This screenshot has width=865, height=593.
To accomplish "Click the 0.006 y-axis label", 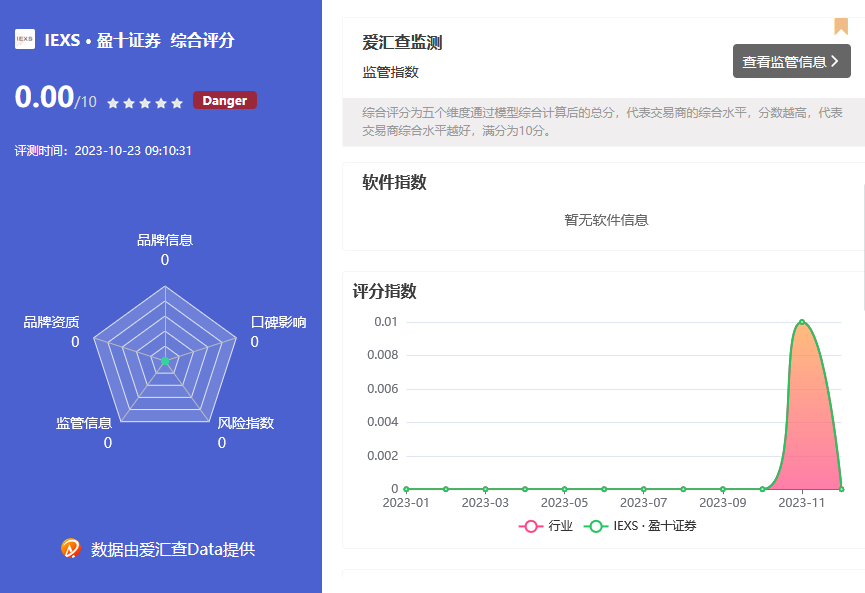I will pos(383,389).
